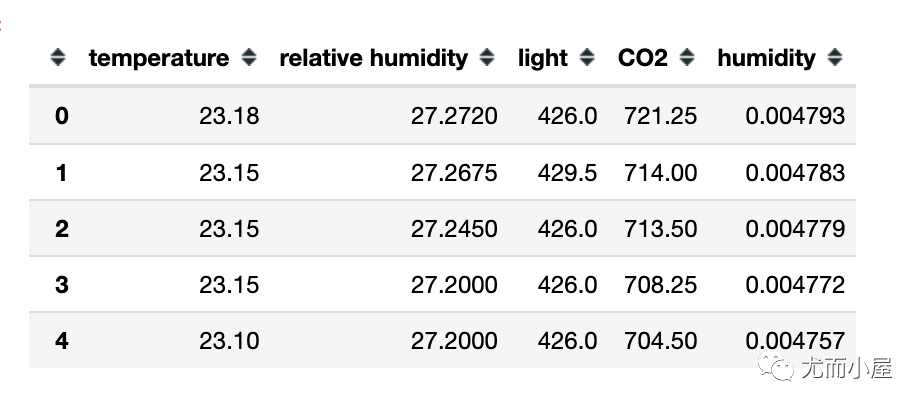The width and height of the screenshot is (922, 408).
Task: Select the relative humidity column header
Action: point(373,58)
